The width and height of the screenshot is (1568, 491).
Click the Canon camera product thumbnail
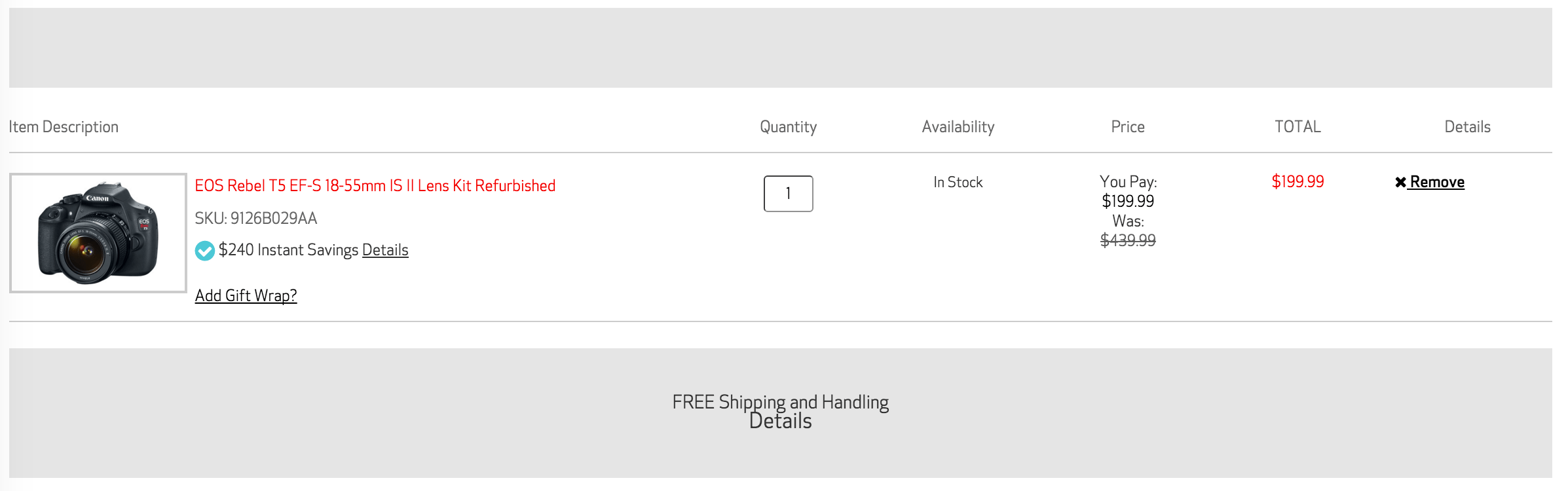98,232
